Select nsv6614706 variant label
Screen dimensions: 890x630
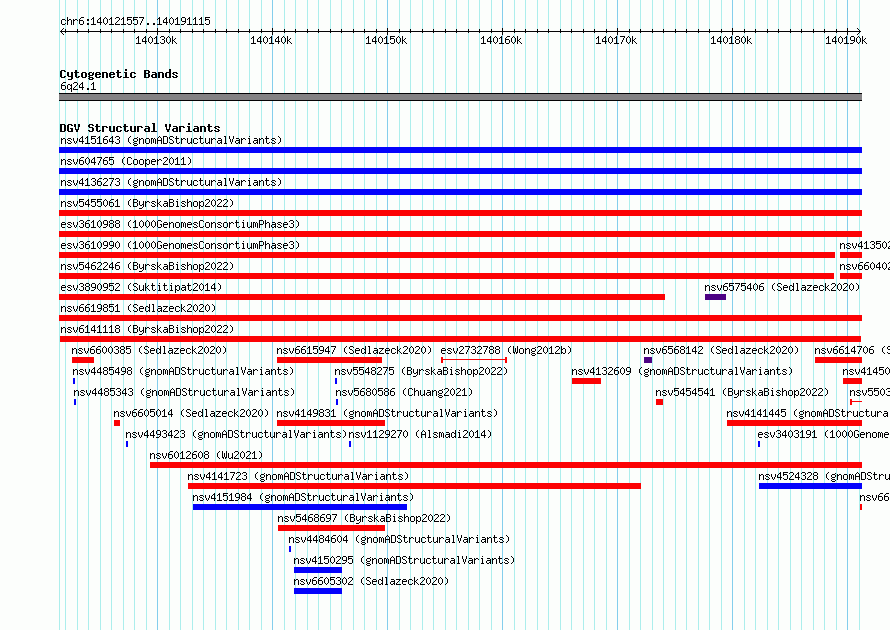[x=851, y=350]
